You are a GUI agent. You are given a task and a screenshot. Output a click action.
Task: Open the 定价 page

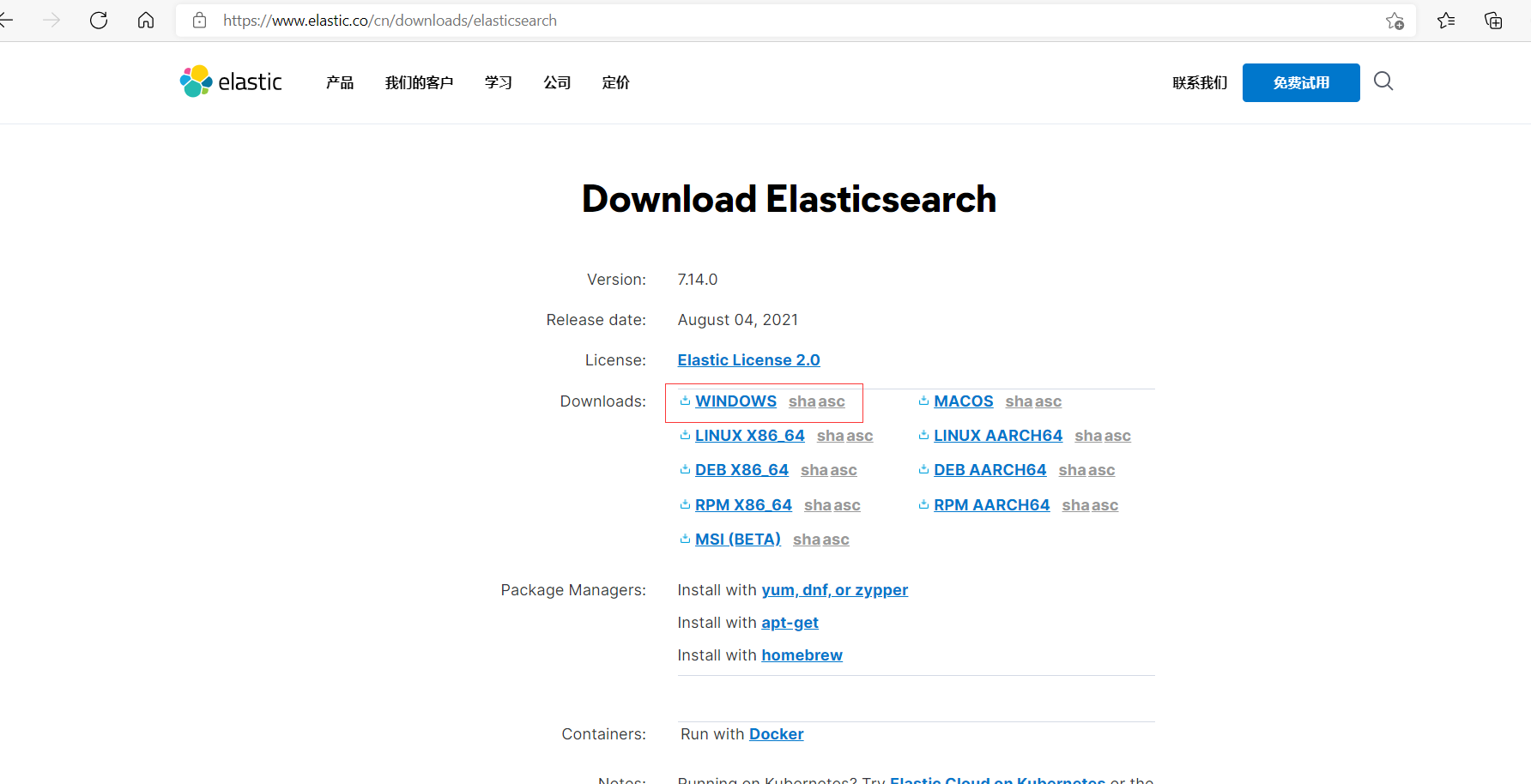click(x=616, y=82)
